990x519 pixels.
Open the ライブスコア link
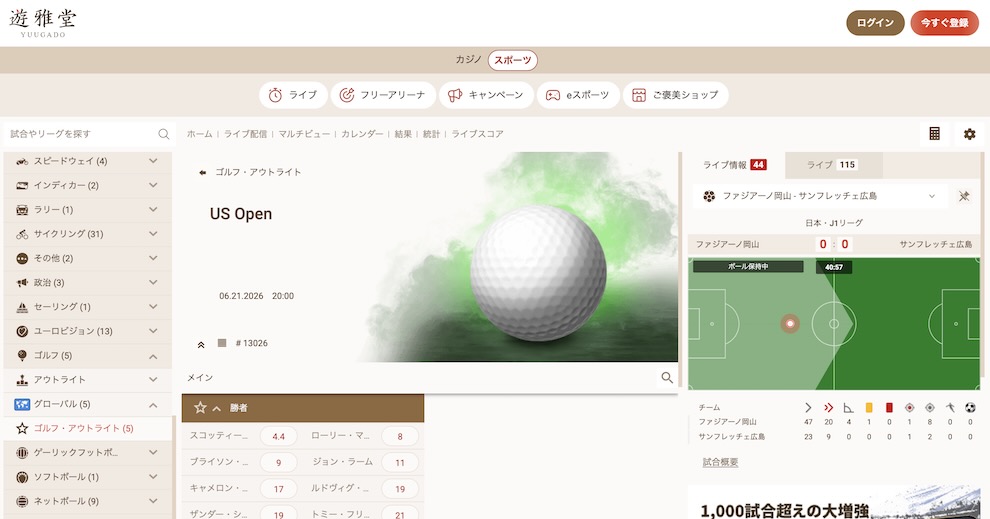pos(477,134)
